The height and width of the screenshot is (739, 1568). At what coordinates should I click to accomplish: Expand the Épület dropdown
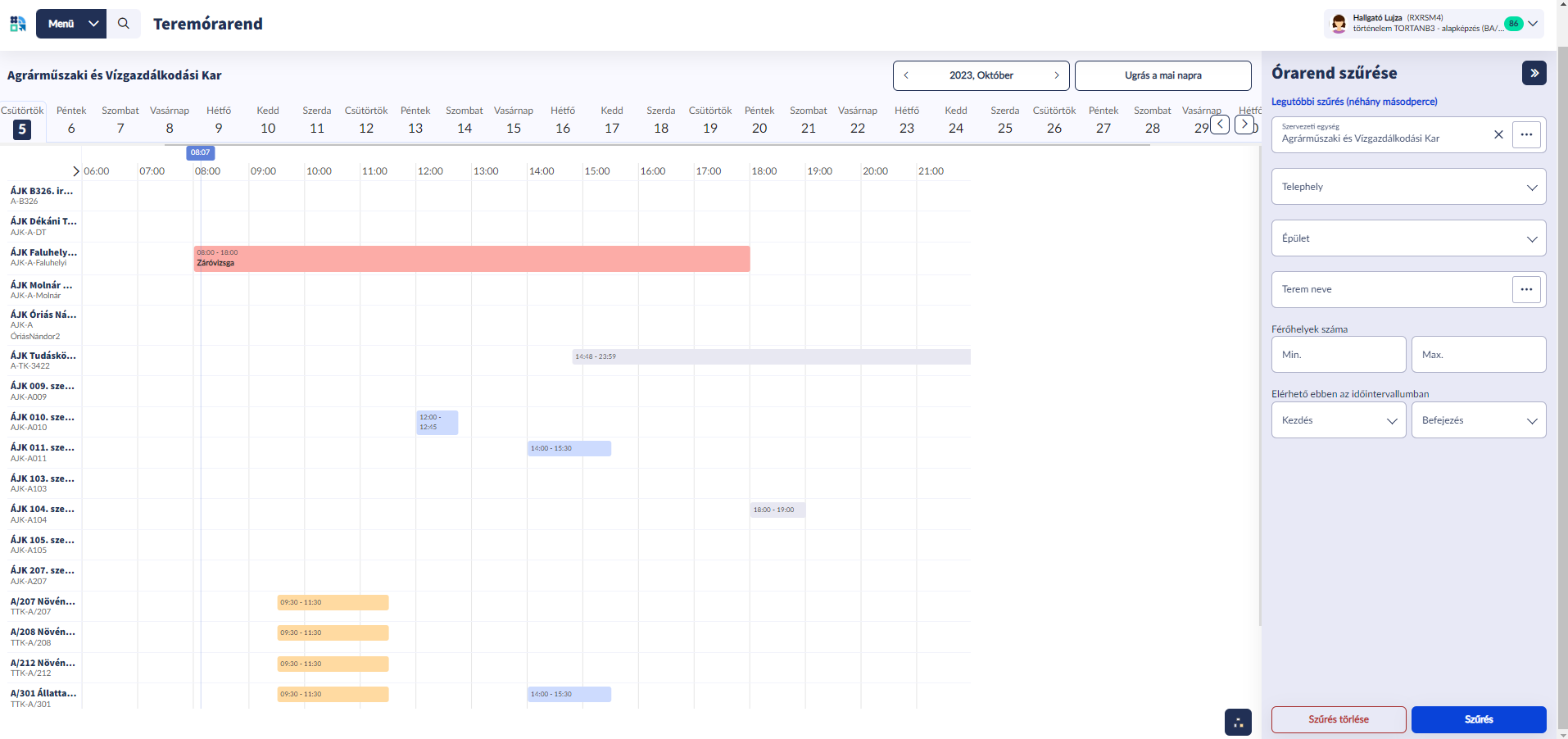coord(1408,238)
